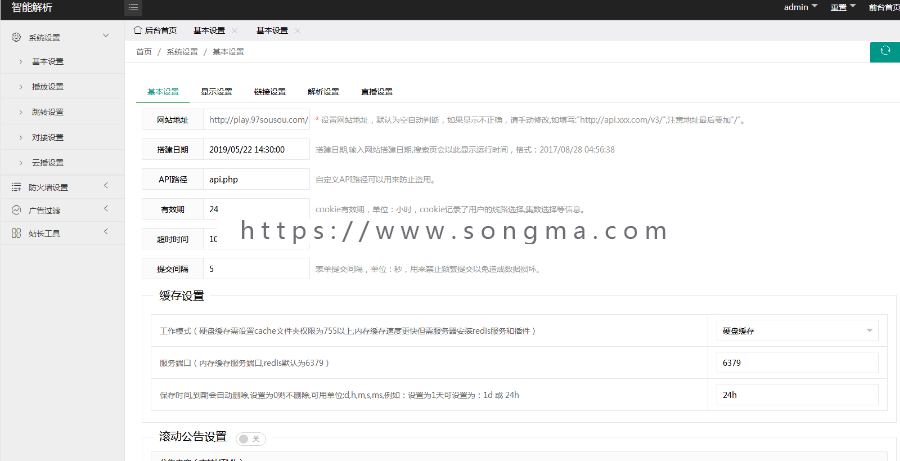Screen dimensions: 900x461
Task: Click 系统设置 in the breadcrumb
Action: [x=182, y=52]
